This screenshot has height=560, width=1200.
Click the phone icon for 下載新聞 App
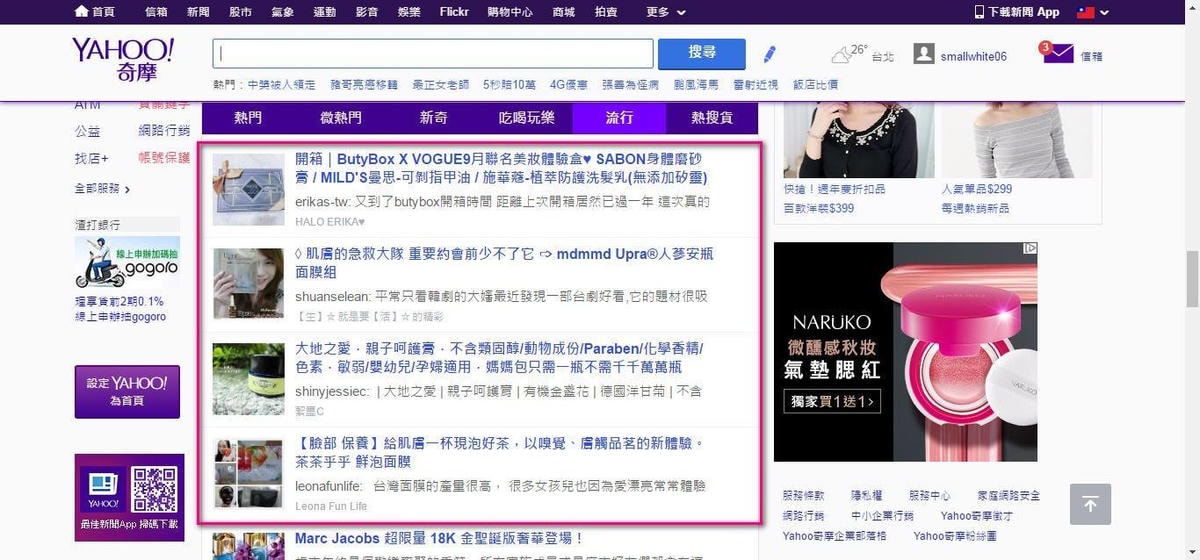[980, 12]
